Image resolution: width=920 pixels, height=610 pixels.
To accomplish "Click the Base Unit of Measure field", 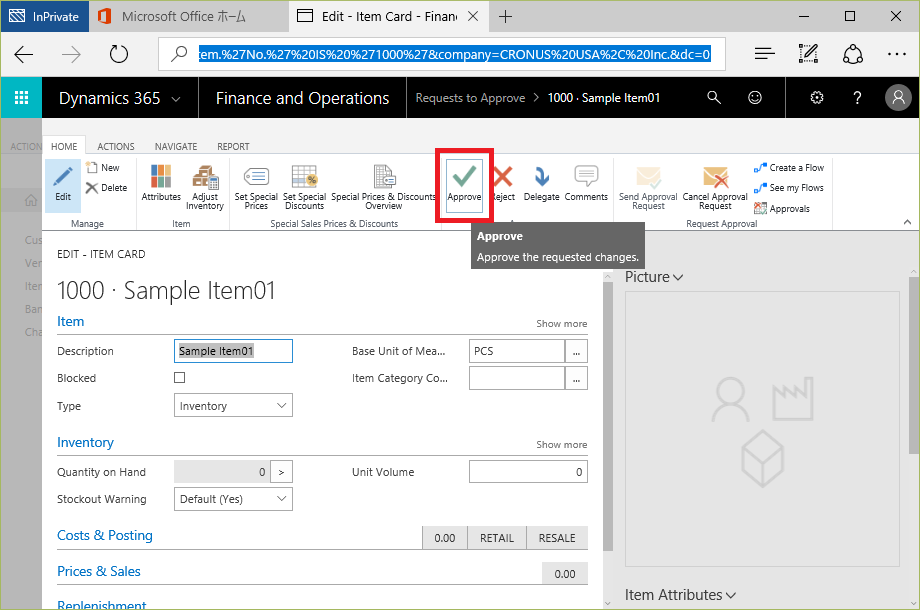I will pyautogui.click(x=517, y=351).
